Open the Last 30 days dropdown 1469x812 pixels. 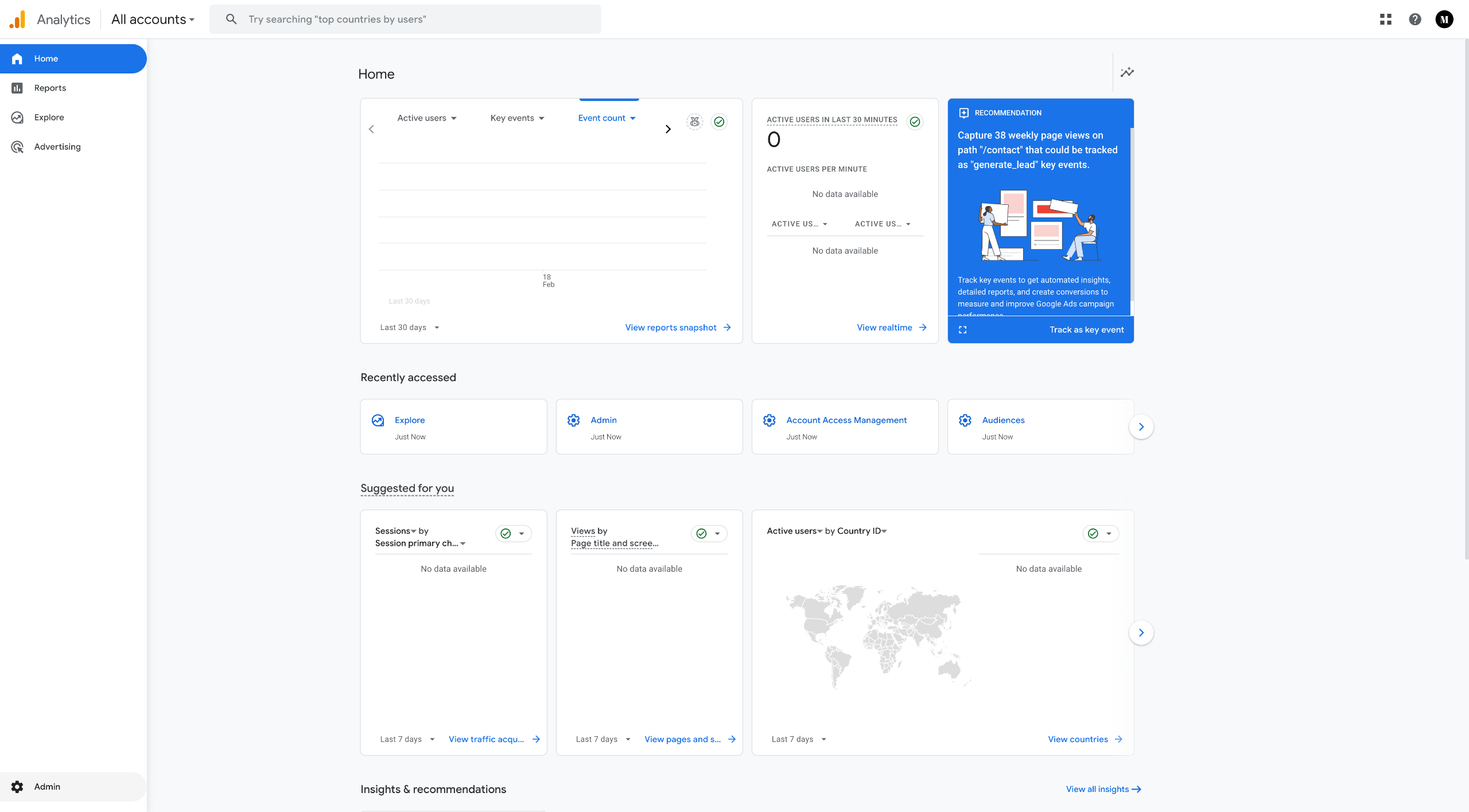[x=409, y=328]
